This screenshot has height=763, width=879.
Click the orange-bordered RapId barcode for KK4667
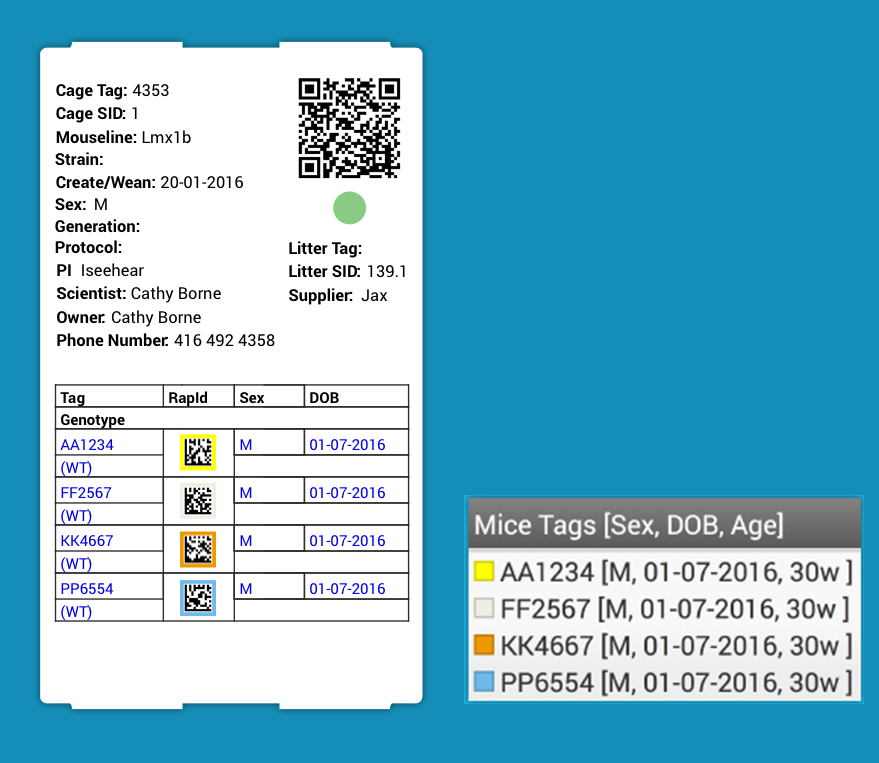(x=198, y=549)
